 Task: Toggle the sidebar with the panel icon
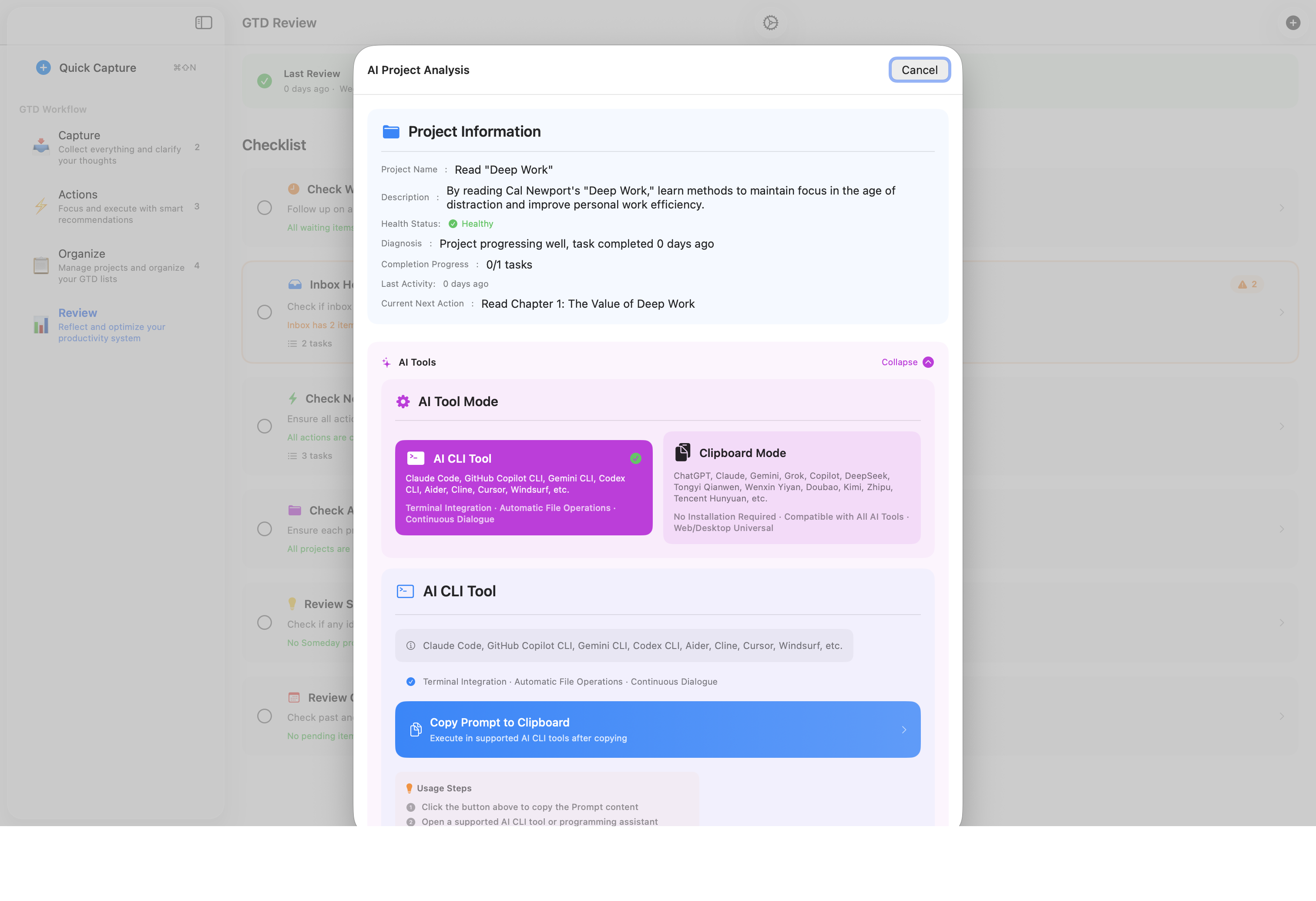203,22
